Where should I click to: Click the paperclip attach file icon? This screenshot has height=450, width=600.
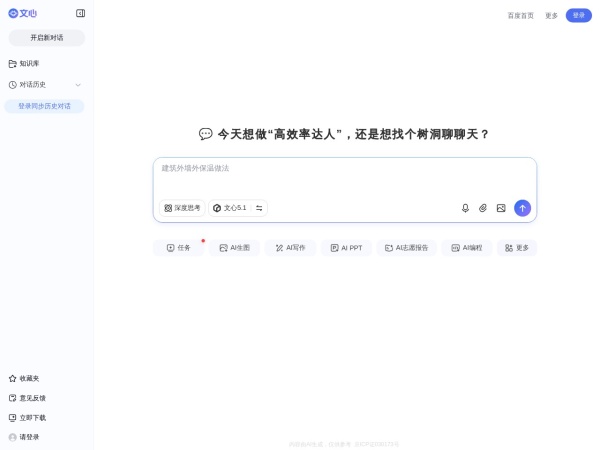[483, 208]
